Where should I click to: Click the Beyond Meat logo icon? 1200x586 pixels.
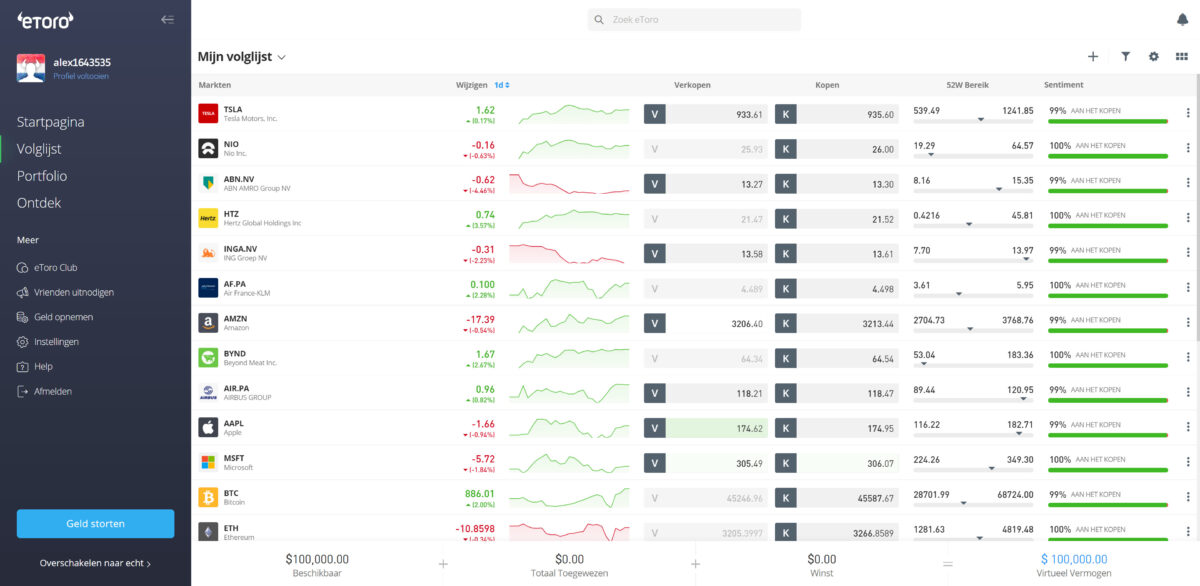208,358
